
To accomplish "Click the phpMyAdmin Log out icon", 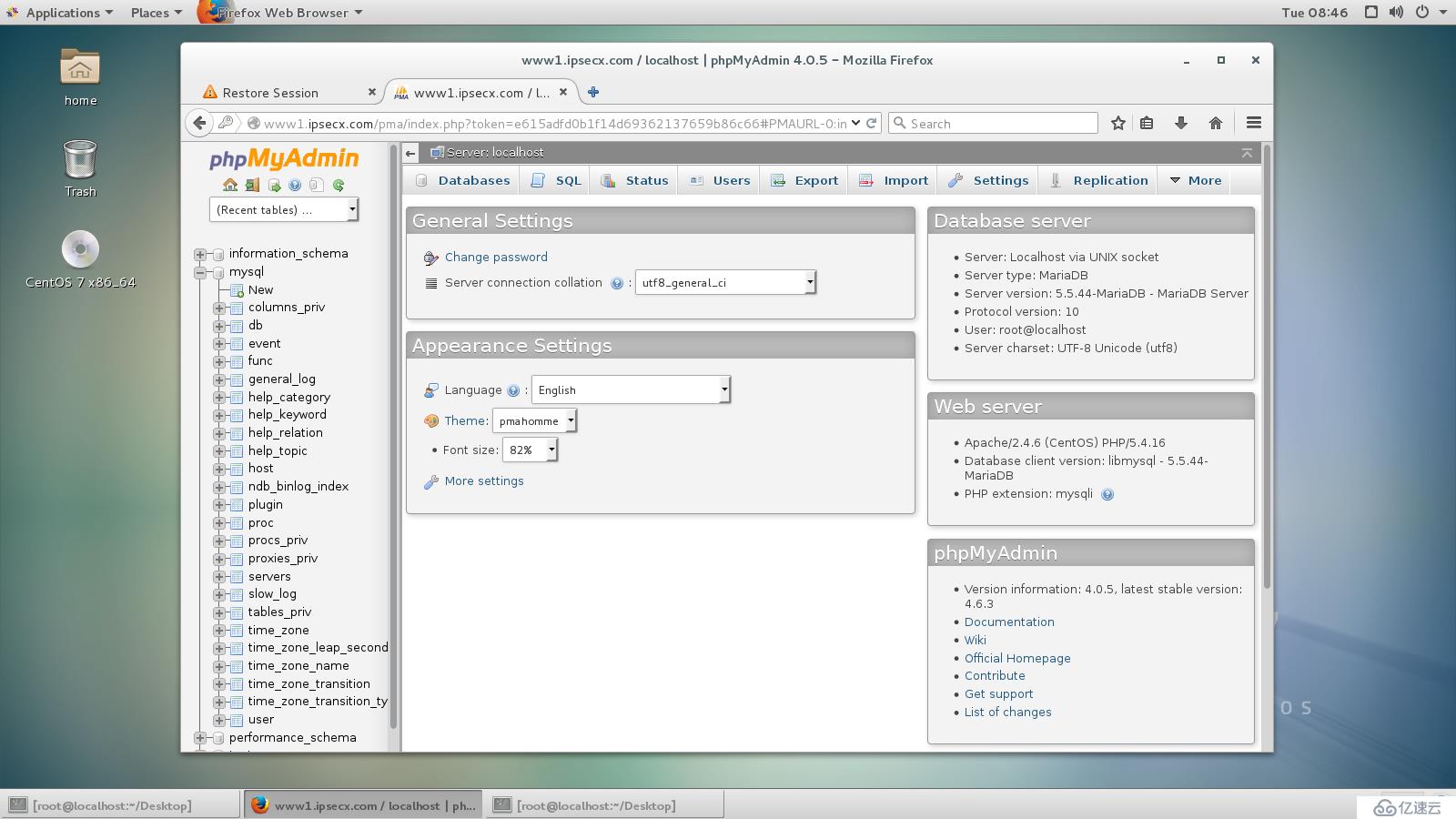I will (x=252, y=185).
